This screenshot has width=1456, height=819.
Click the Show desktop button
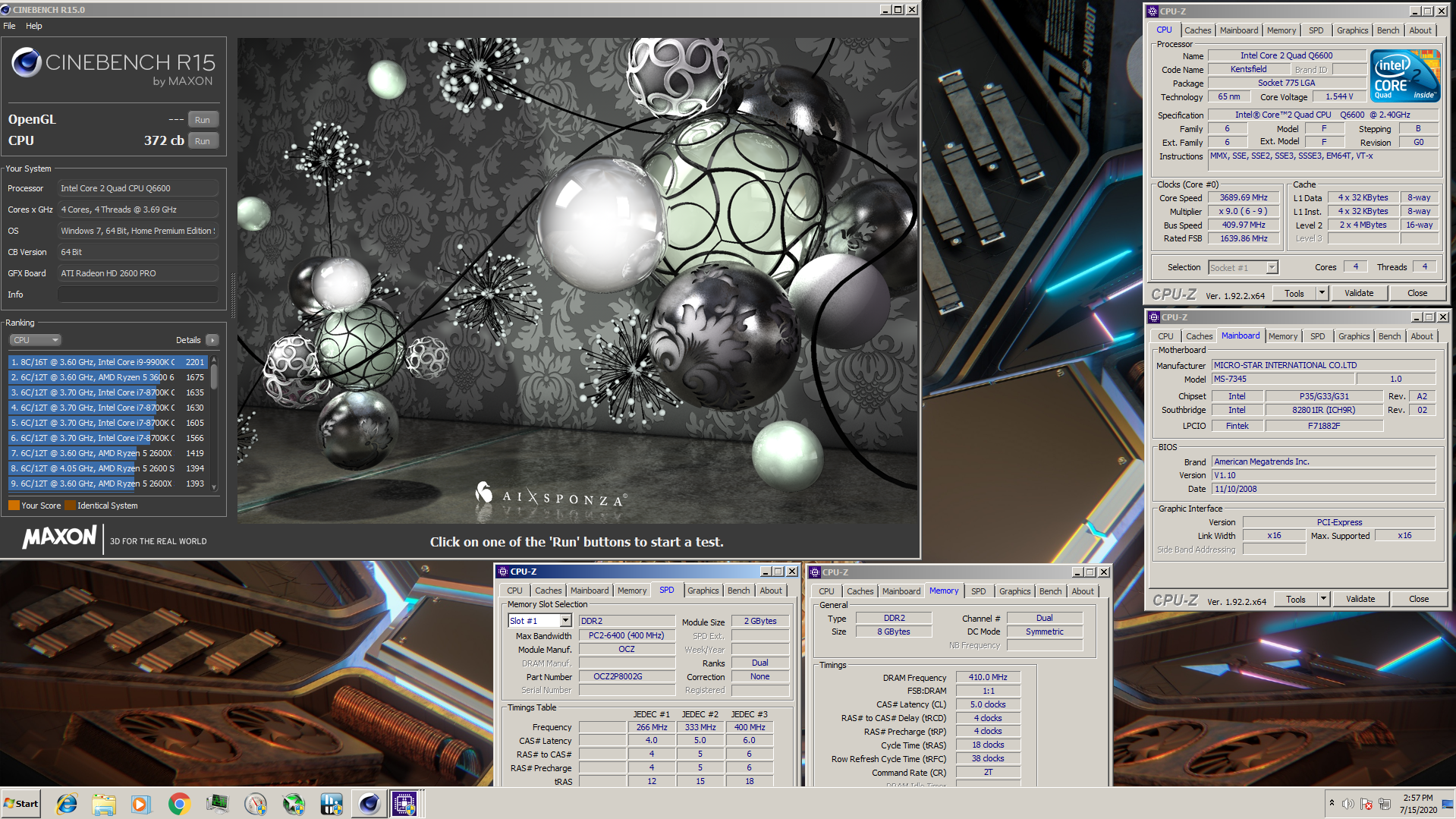click(x=1448, y=804)
